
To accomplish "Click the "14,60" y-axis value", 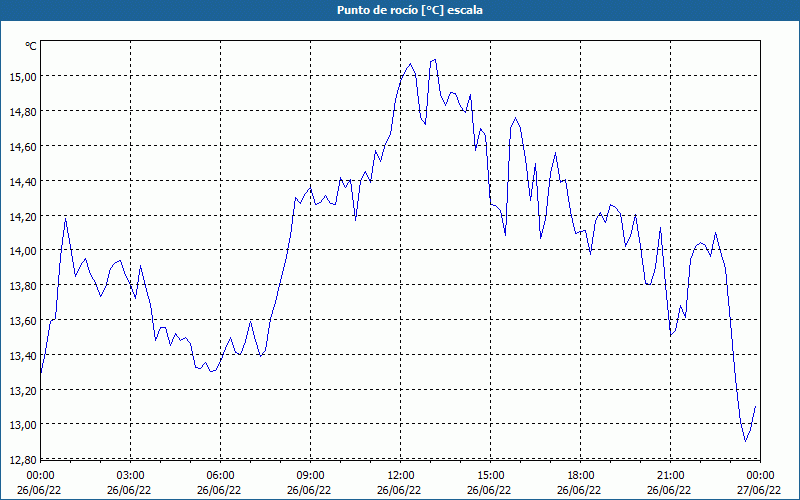I will tap(23, 146).
